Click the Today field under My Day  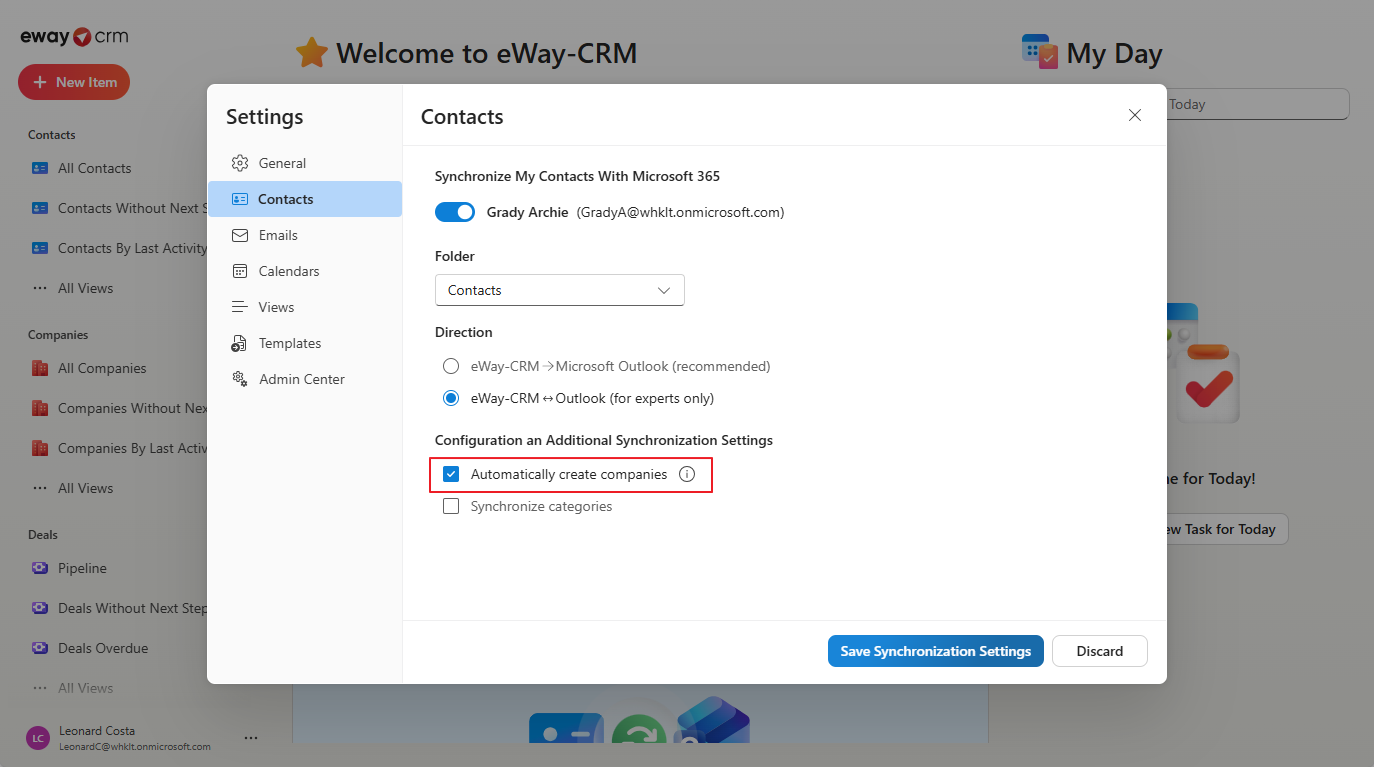coord(1258,104)
